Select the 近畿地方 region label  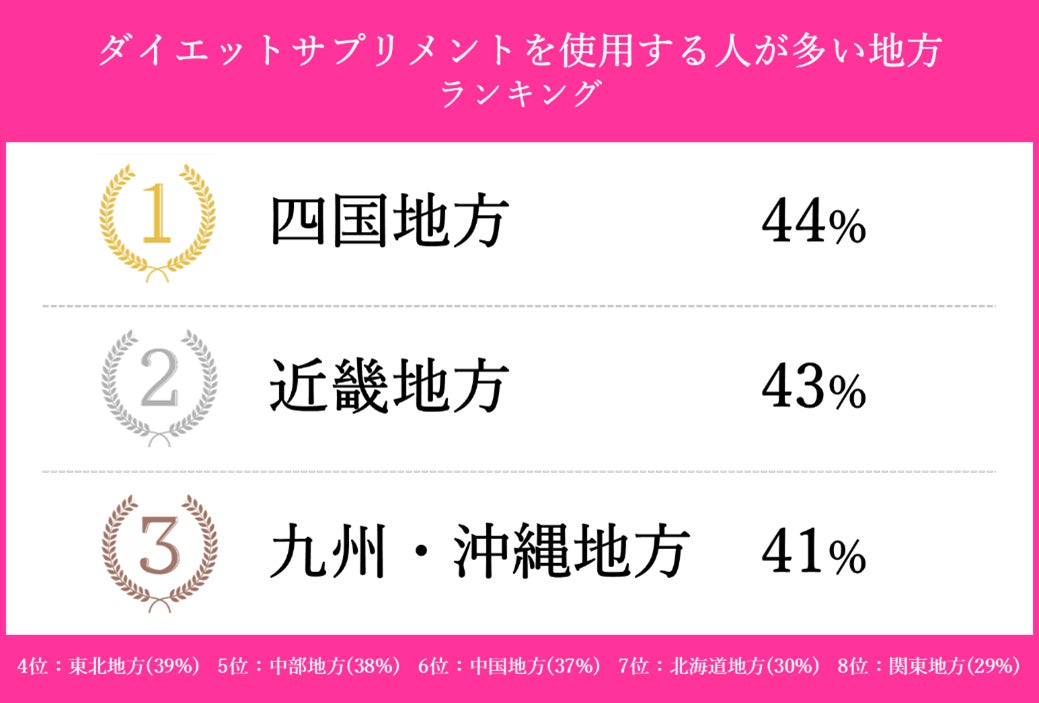[x=390, y=389]
